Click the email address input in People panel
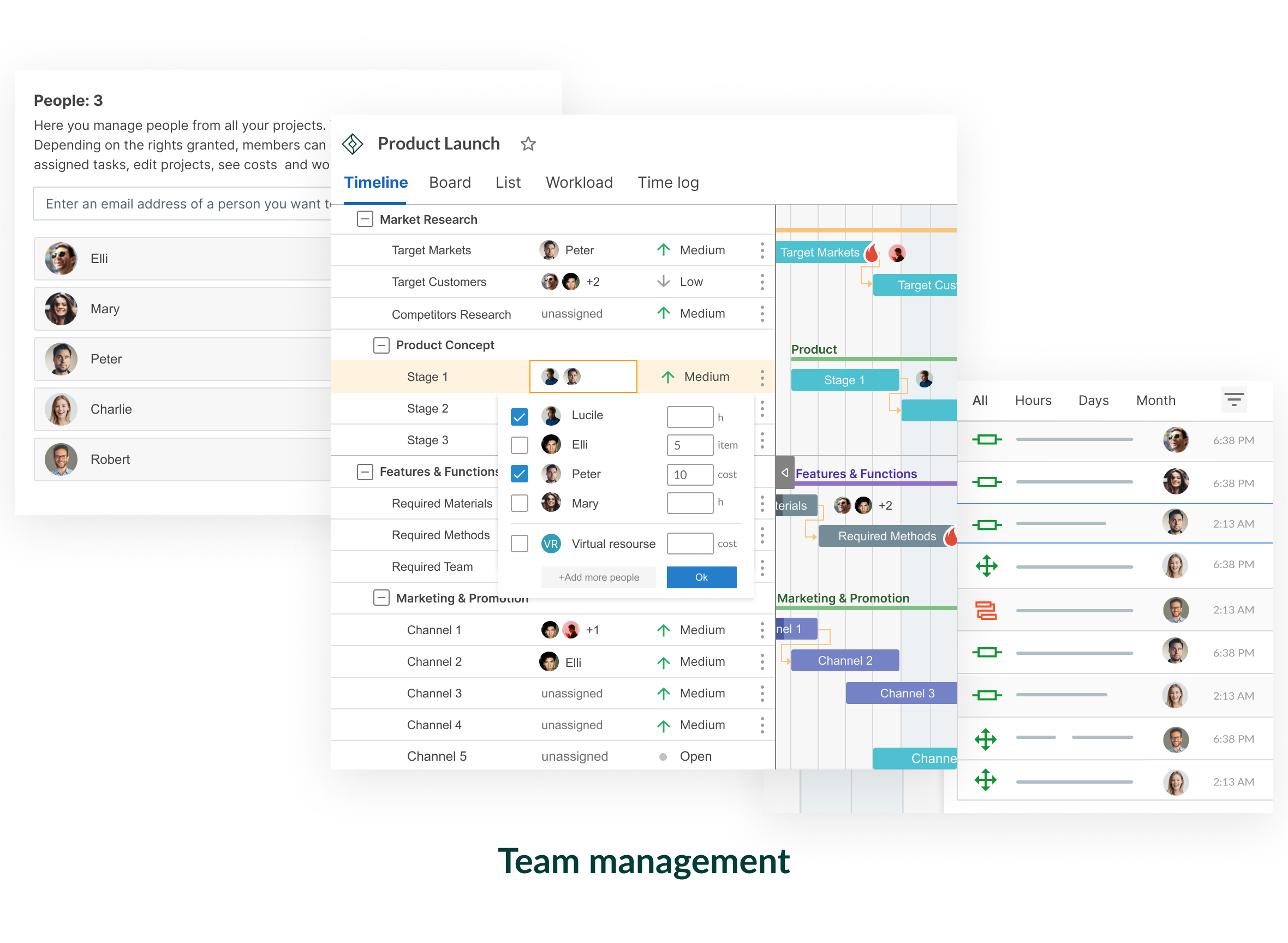The width and height of the screenshot is (1288, 943). click(183, 204)
